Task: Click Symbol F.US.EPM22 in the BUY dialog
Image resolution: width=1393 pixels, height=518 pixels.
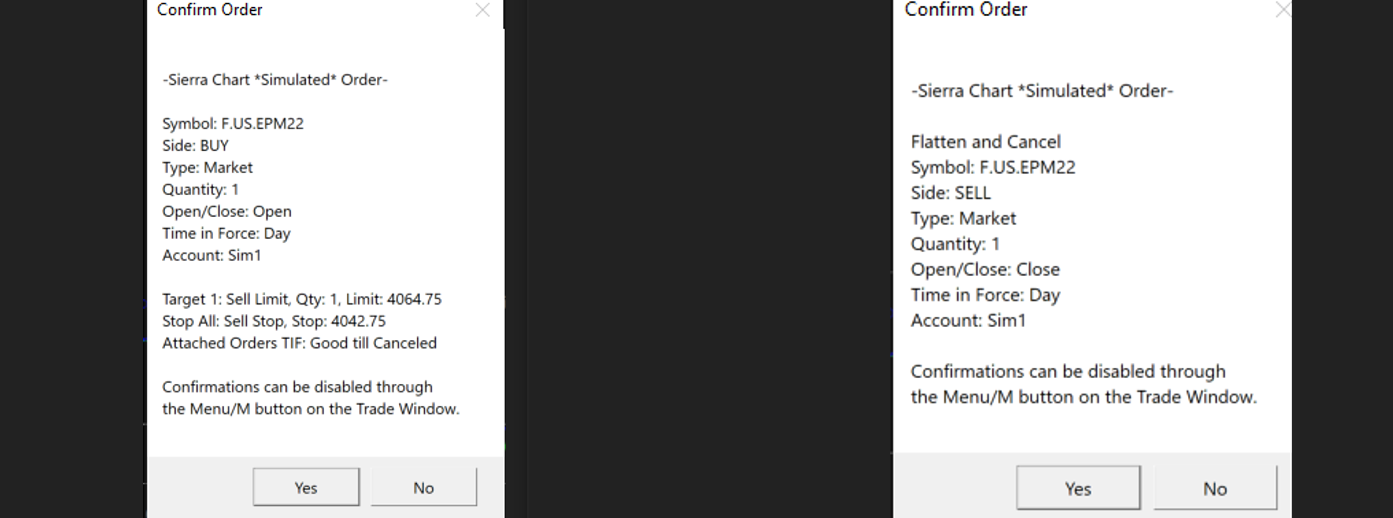Action: [232, 124]
